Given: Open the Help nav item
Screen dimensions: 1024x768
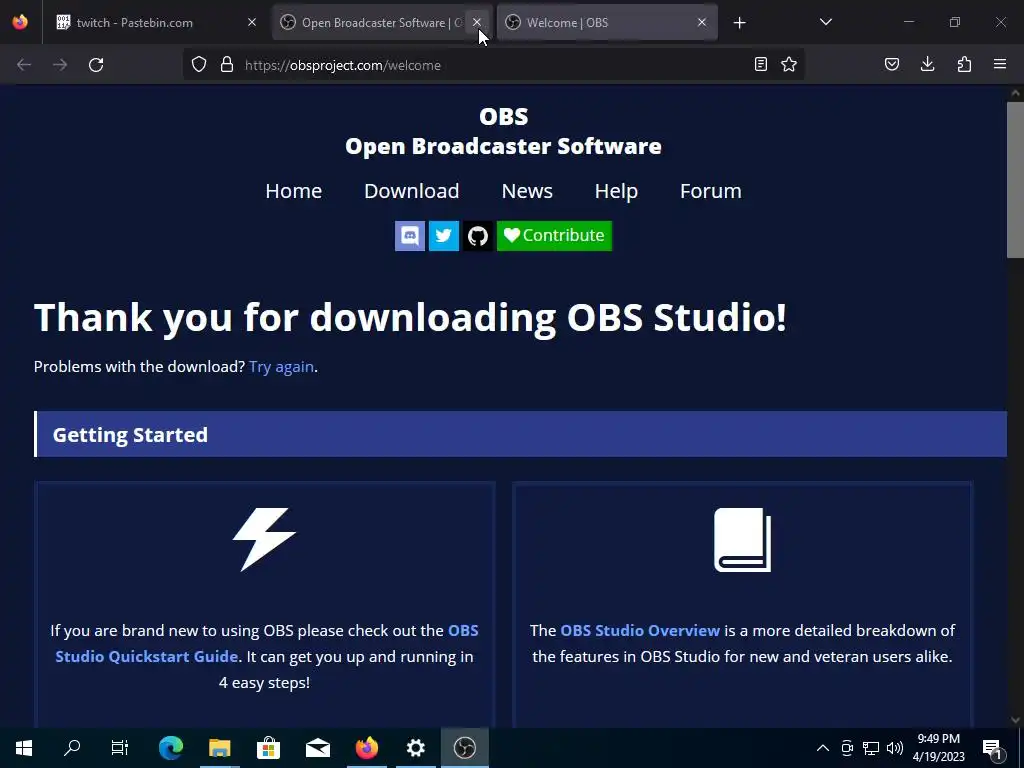Looking at the screenshot, I should pos(616,191).
